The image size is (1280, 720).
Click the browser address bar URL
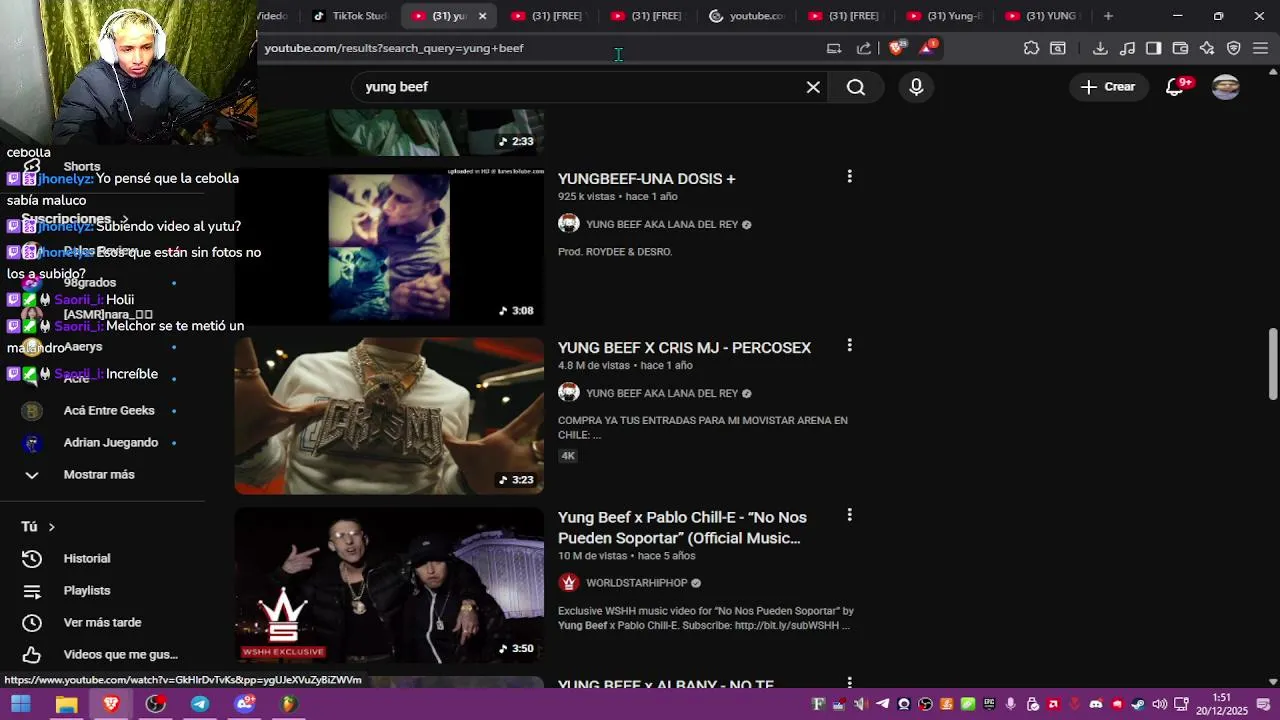tap(394, 48)
